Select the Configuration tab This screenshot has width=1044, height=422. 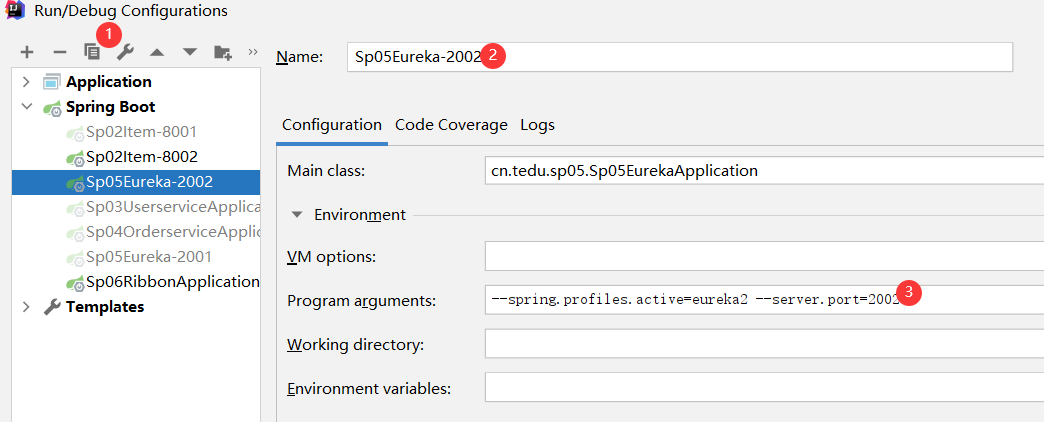pyautogui.click(x=332, y=125)
